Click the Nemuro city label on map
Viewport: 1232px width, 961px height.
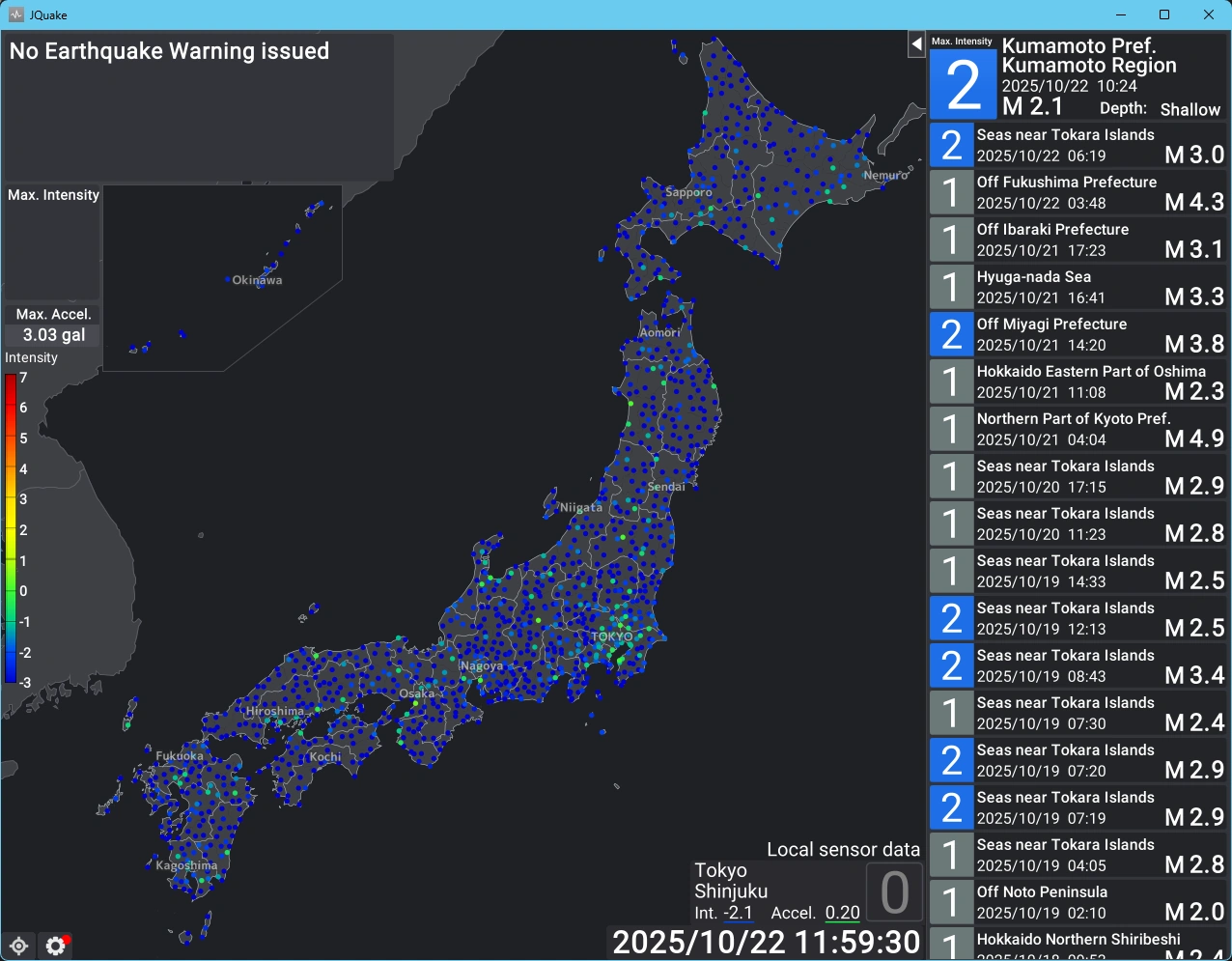885,176
